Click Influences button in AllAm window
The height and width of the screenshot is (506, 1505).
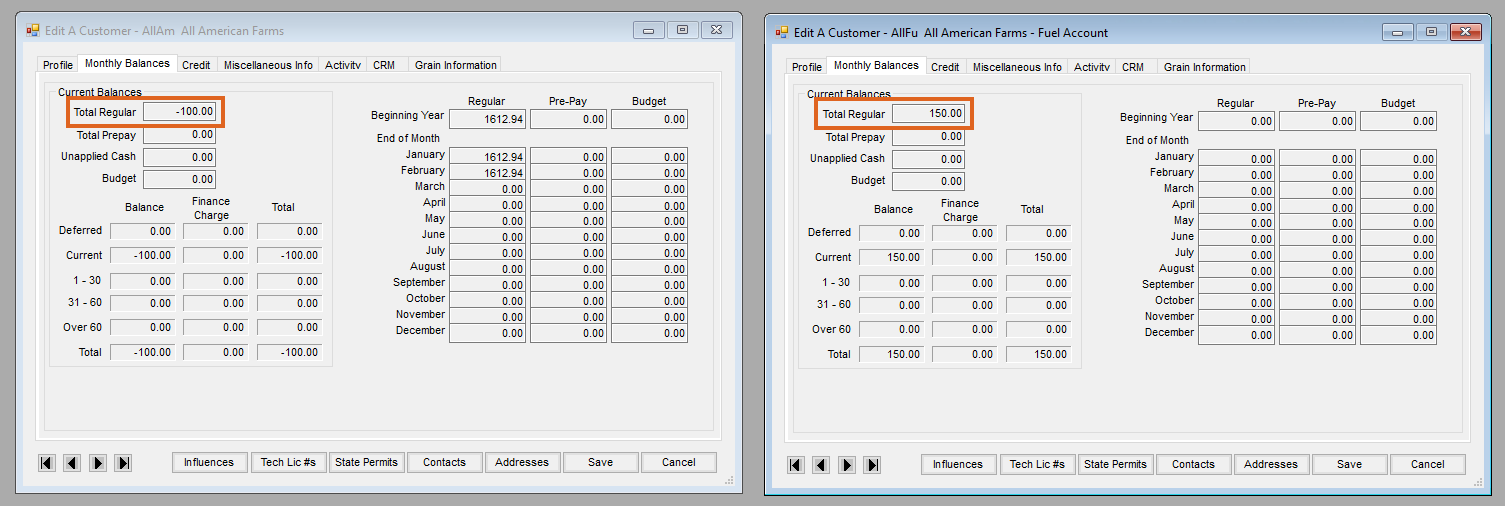click(209, 462)
